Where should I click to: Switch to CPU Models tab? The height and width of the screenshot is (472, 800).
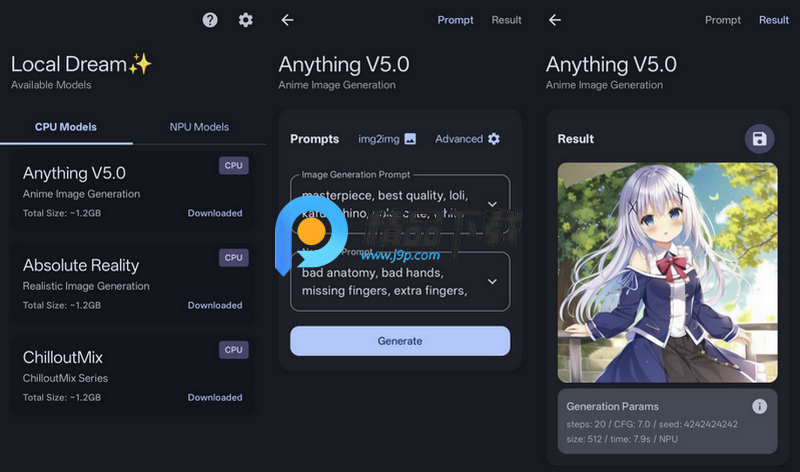(x=66, y=127)
